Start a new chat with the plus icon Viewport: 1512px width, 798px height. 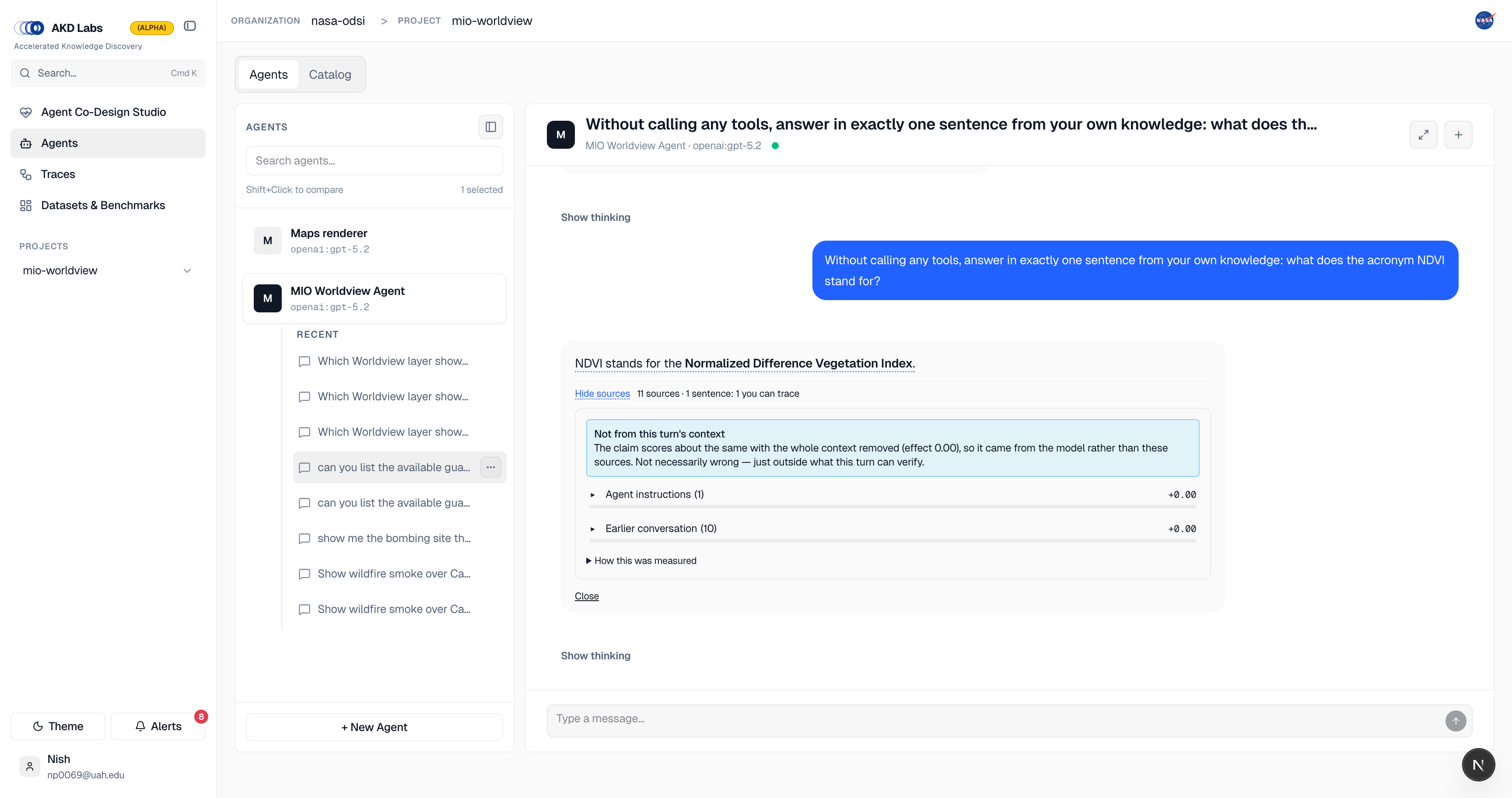(x=1458, y=135)
